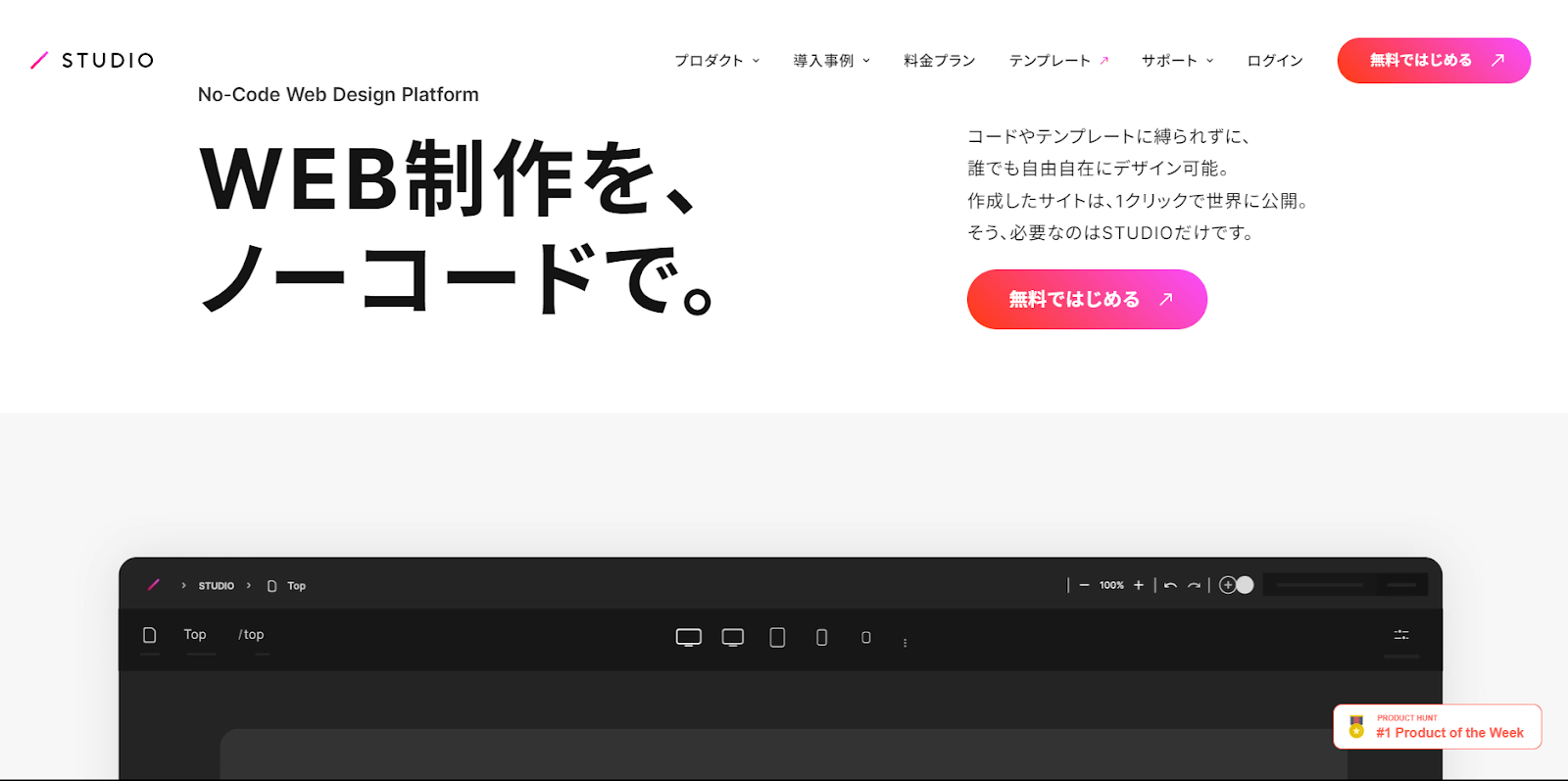Click the header 無料ではじめる button
1568x781 pixels.
click(x=1434, y=61)
